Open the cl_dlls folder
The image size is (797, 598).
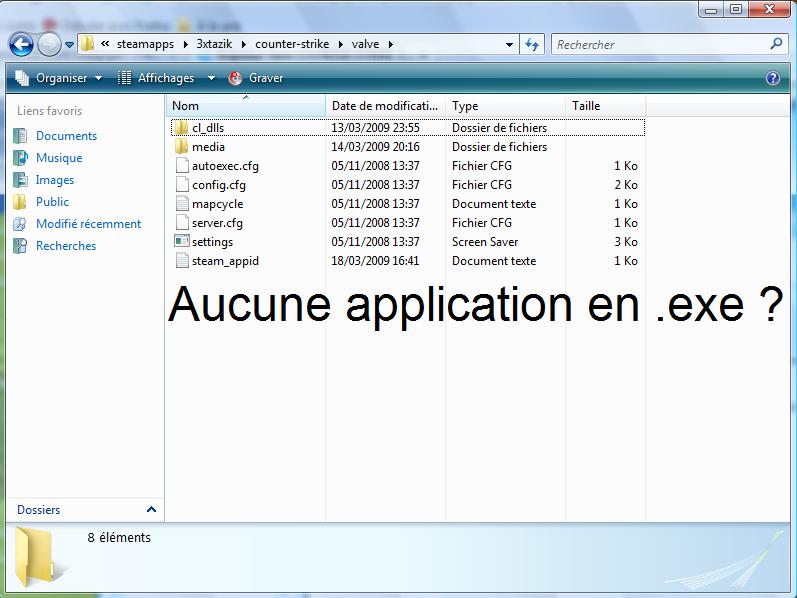[207, 128]
